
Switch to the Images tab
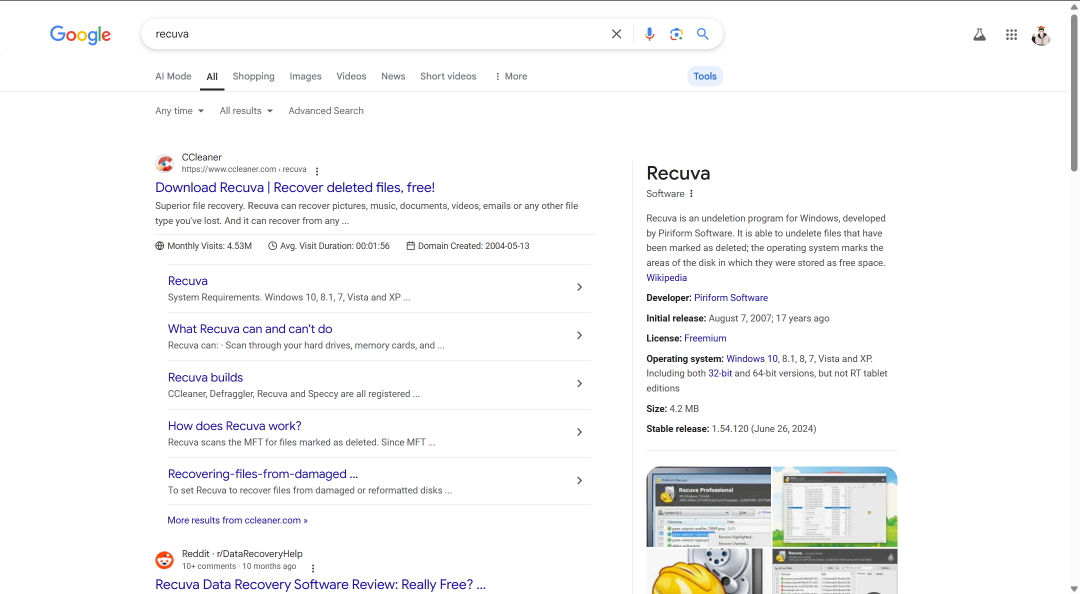tap(305, 76)
